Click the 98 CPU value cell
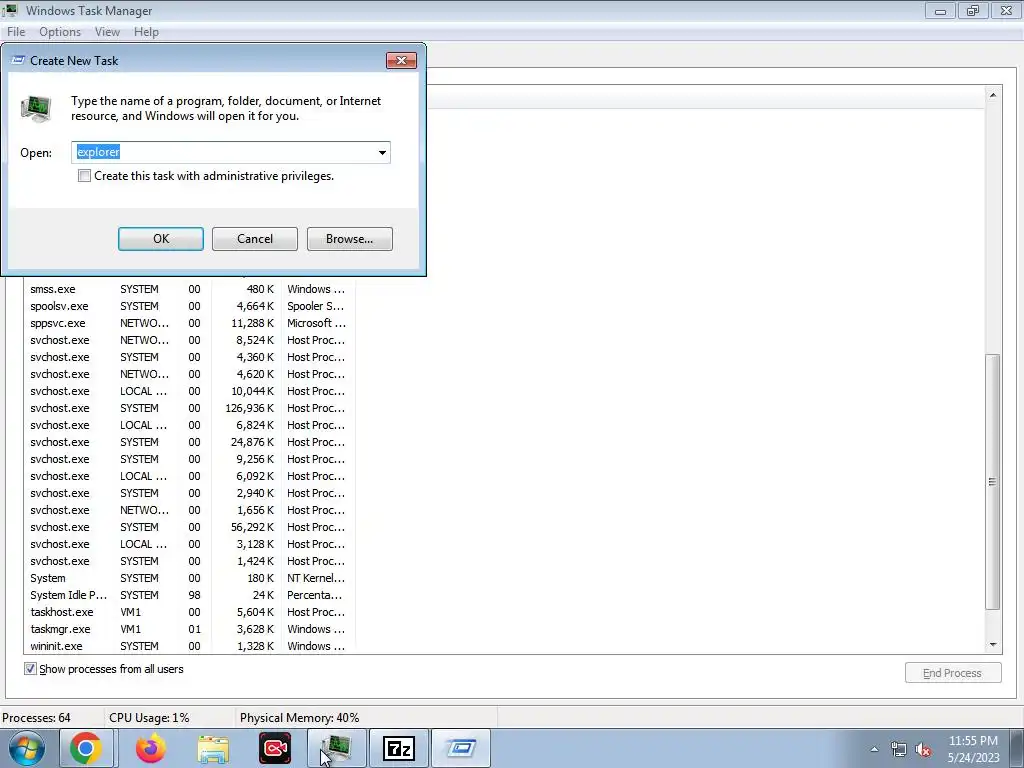The image size is (1024, 768). 195,595
